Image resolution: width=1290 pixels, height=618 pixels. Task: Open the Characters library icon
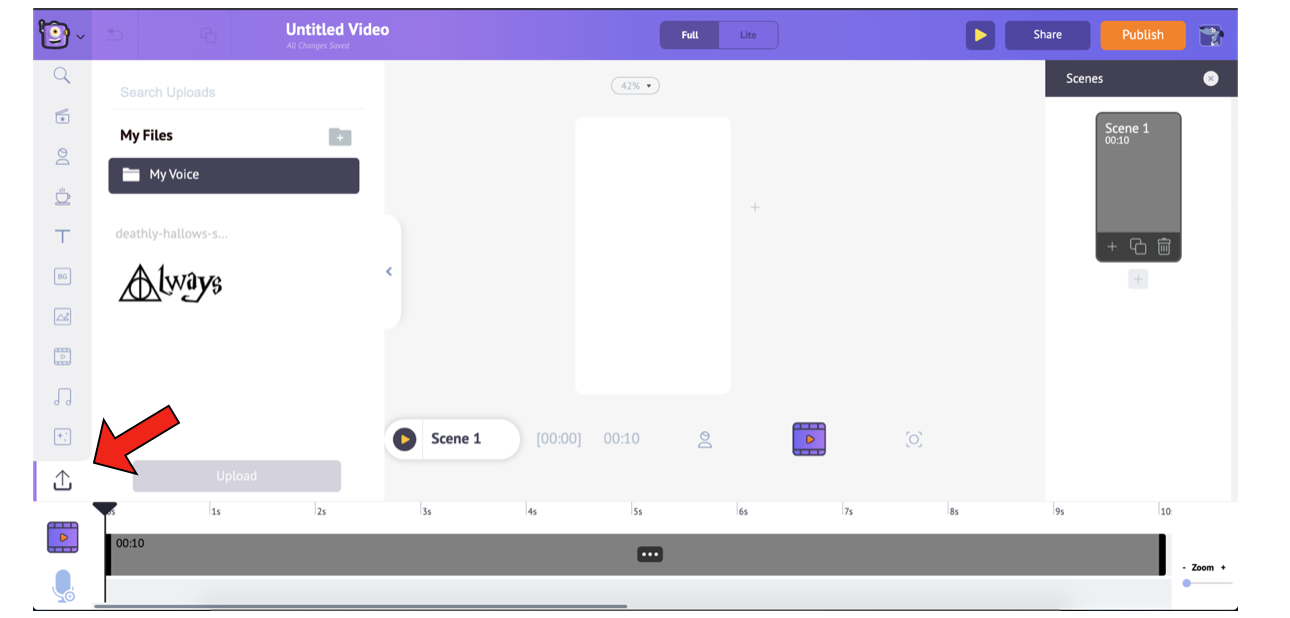(x=63, y=156)
